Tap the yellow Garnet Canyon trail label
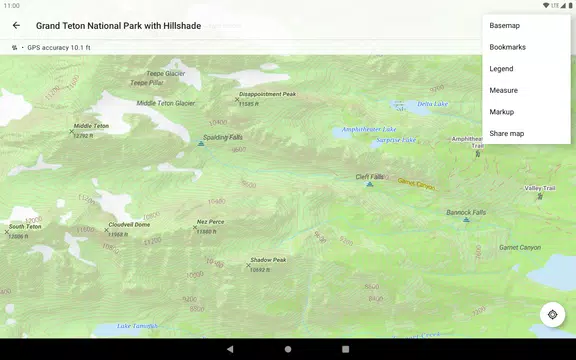 tap(417, 184)
